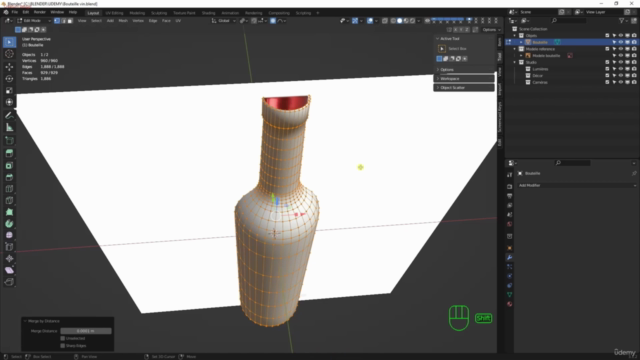Select the Caméras collection row
Image resolution: width=640 pixels, height=360 pixels.
540,82
